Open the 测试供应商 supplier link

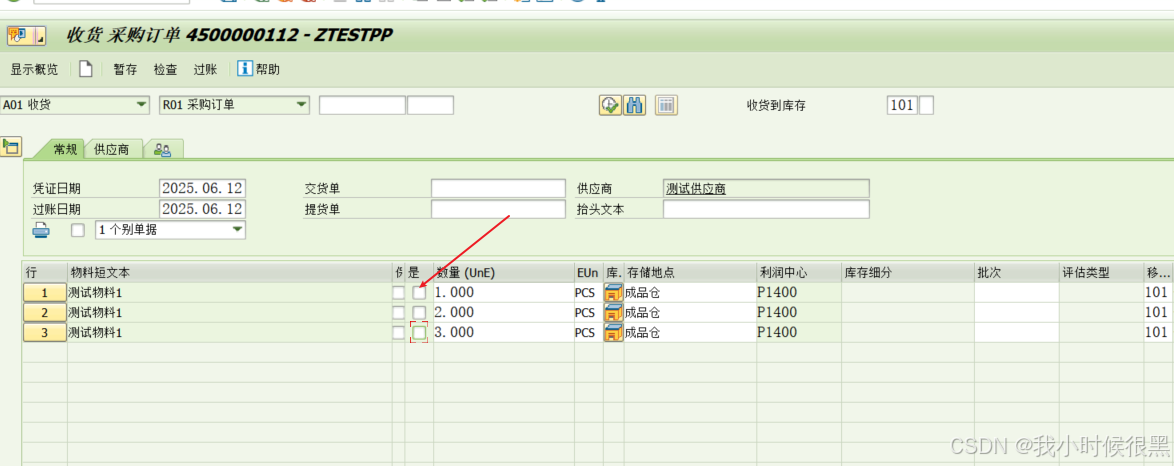point(696,189)
